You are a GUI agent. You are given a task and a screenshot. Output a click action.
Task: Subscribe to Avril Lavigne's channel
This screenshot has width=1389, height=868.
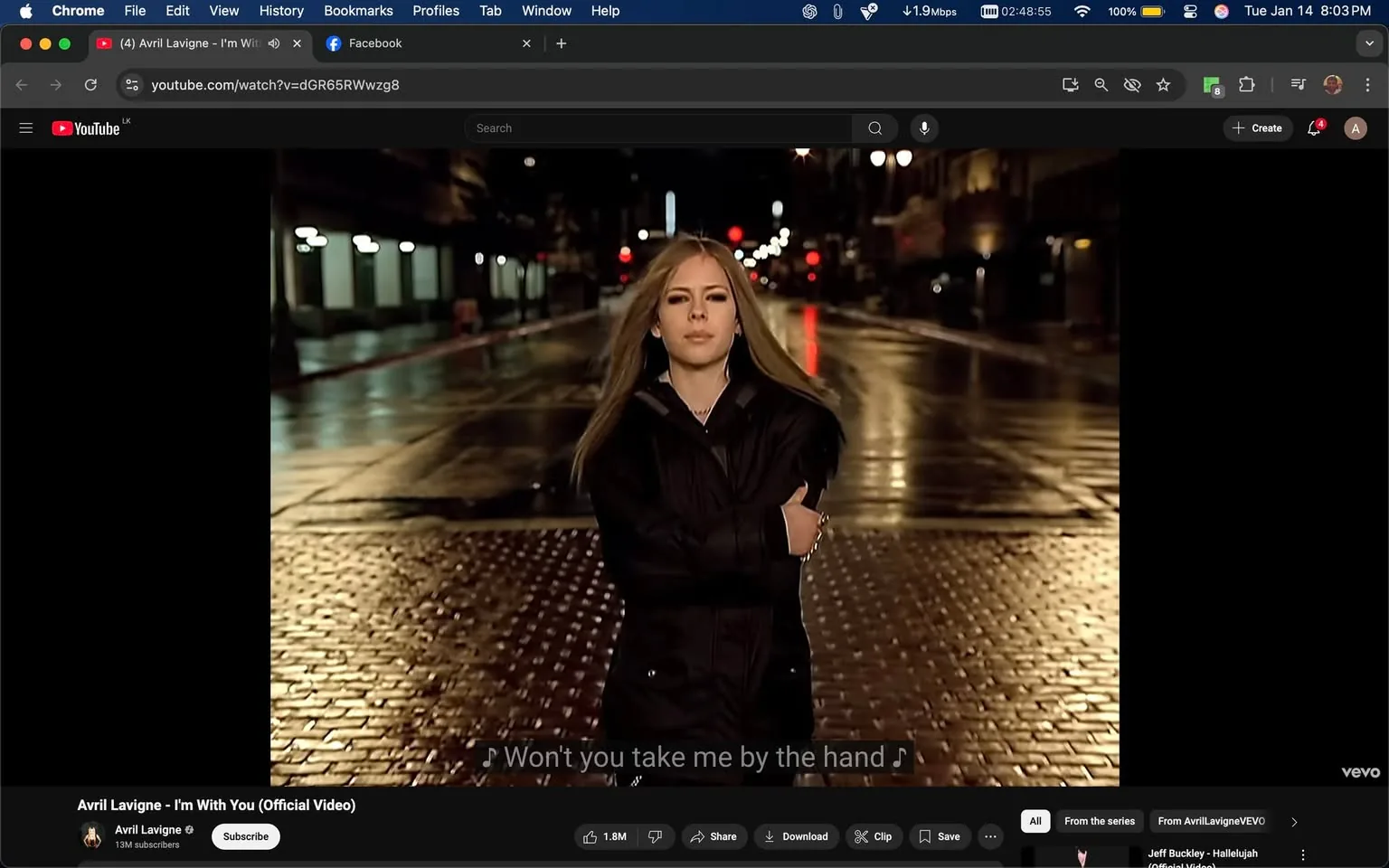(244, 836)
